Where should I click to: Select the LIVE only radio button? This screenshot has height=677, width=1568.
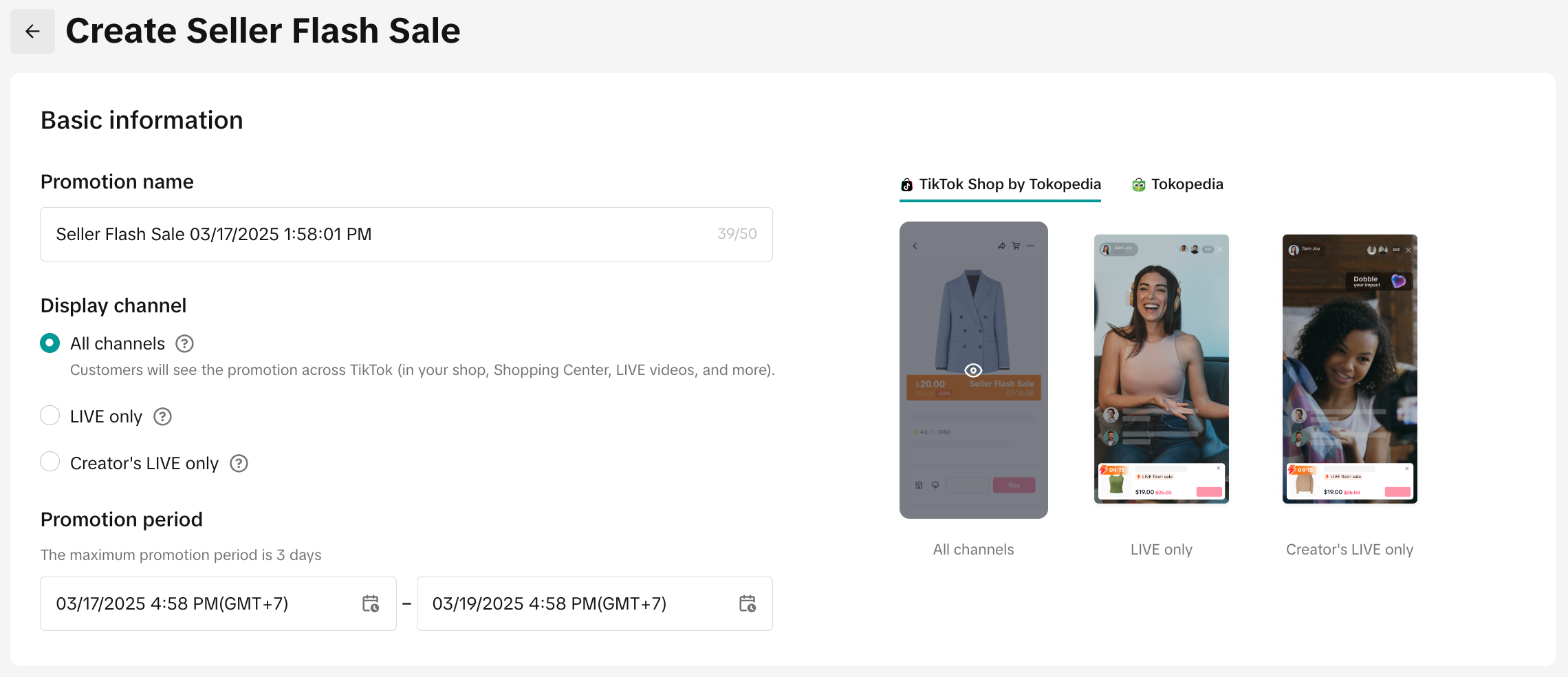pos(50,416)
